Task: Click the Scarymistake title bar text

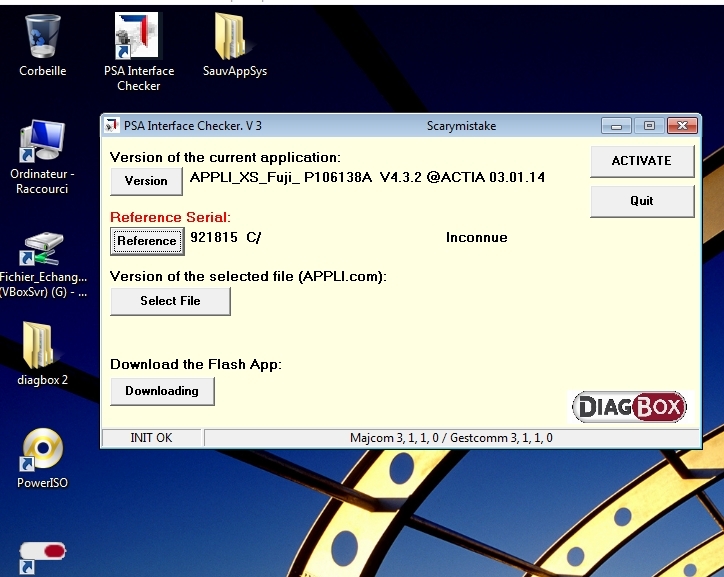Action: coord(461,126)
